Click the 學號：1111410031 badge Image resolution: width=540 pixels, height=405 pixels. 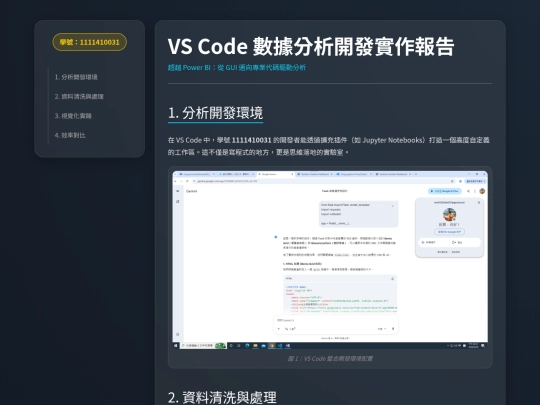point(90,42)
